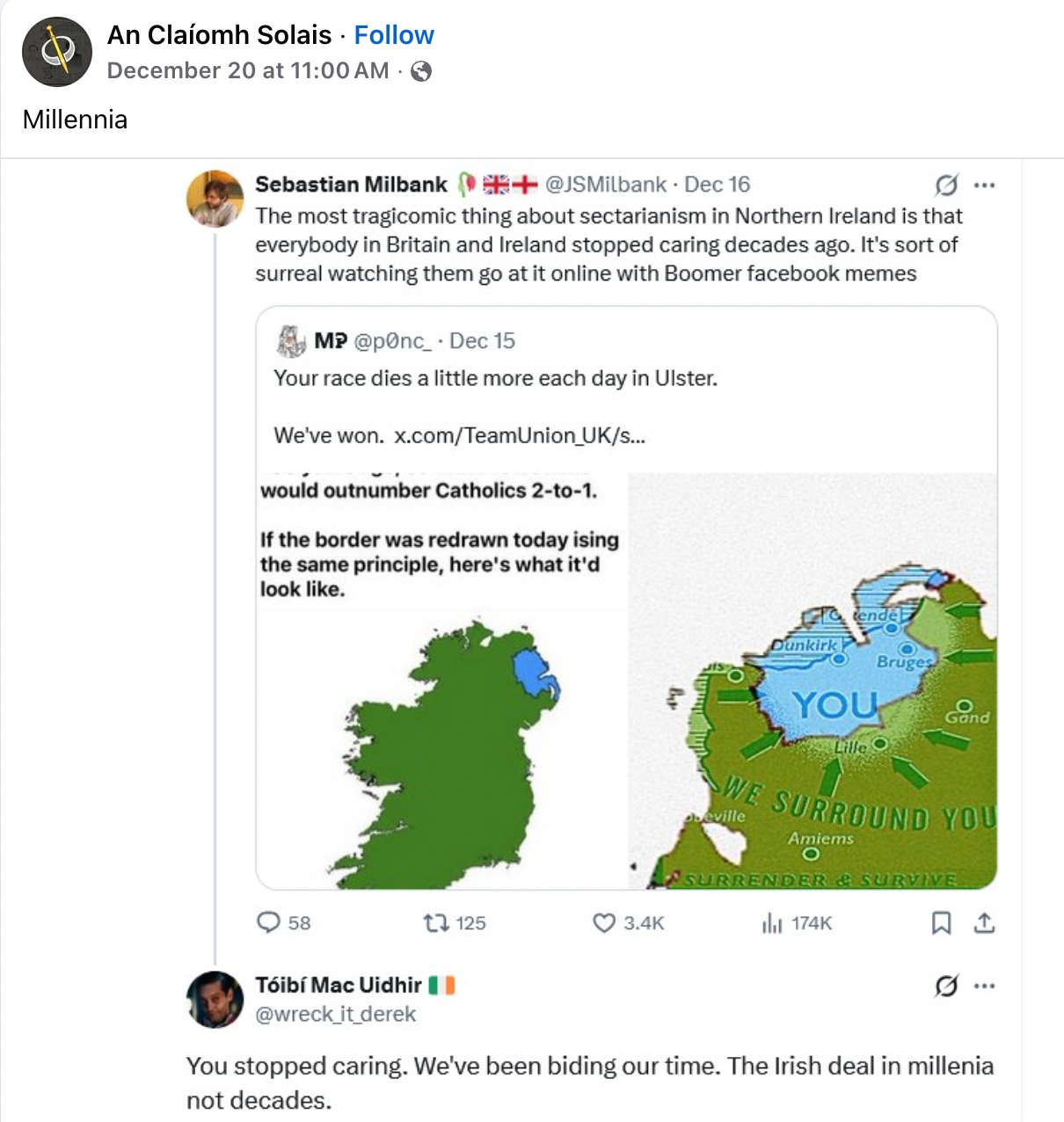1064x1122 pixels.
Task: Open more options on Tóibí Mac Uidhir's tweet
Action: click(985, 986)
